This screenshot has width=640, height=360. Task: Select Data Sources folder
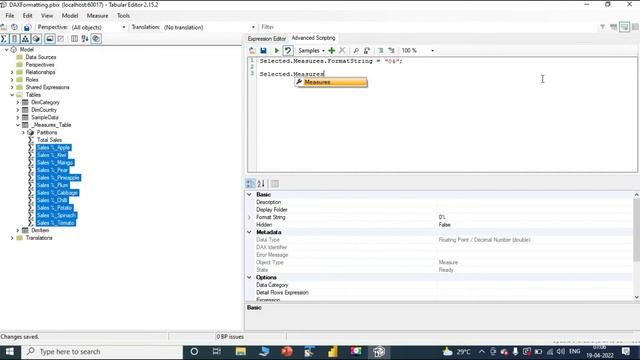point(41,57)
